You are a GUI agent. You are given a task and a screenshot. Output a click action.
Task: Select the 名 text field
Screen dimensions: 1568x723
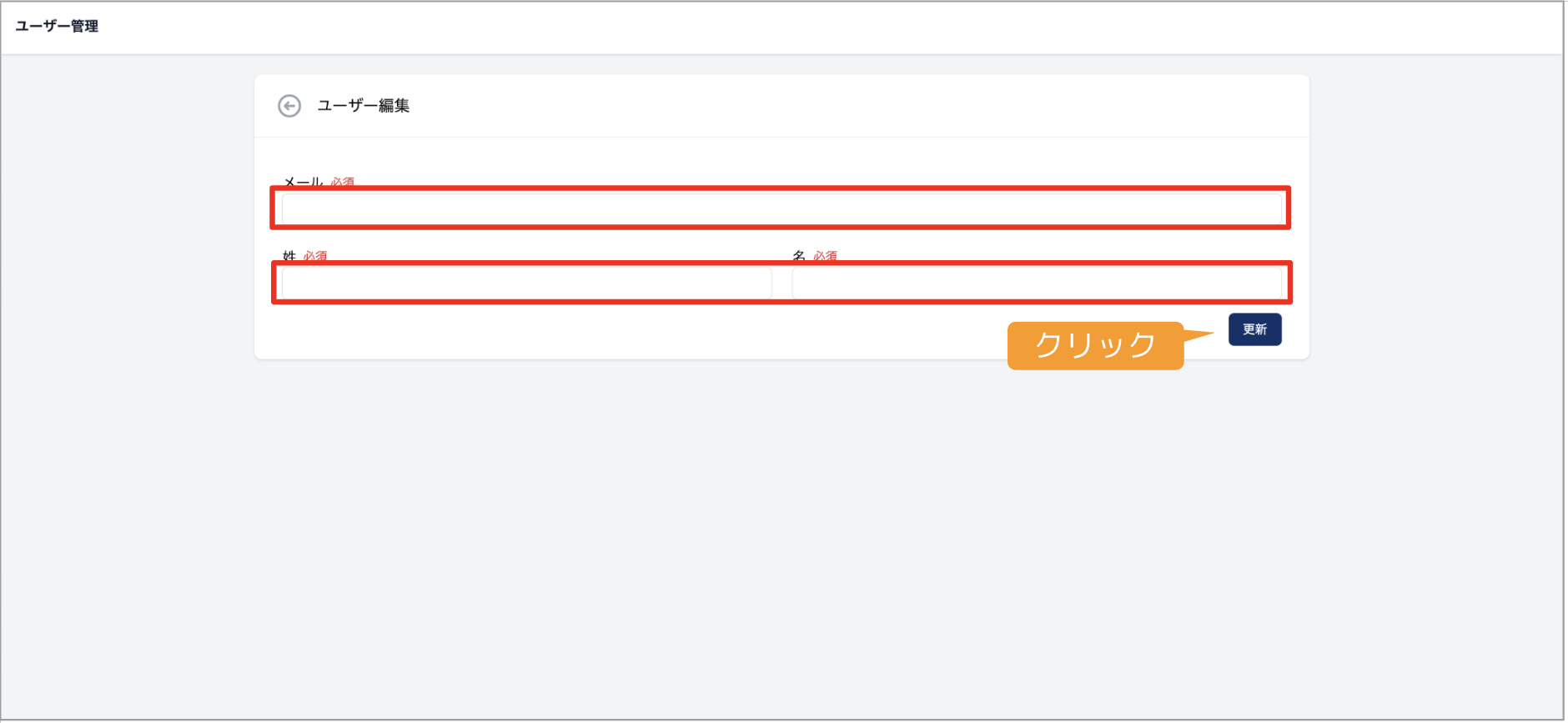click(1037, 284)
